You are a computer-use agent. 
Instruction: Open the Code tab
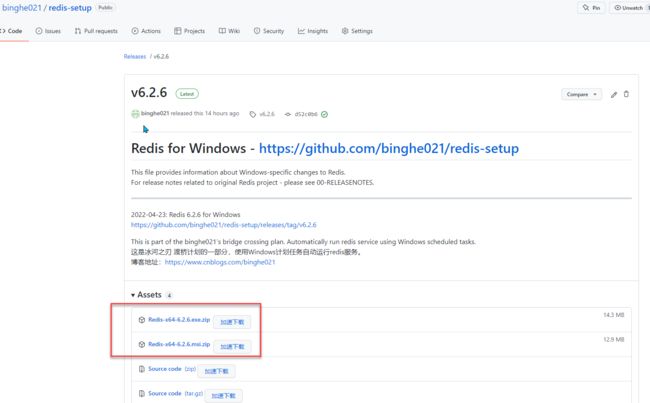[x=11, y=31]
